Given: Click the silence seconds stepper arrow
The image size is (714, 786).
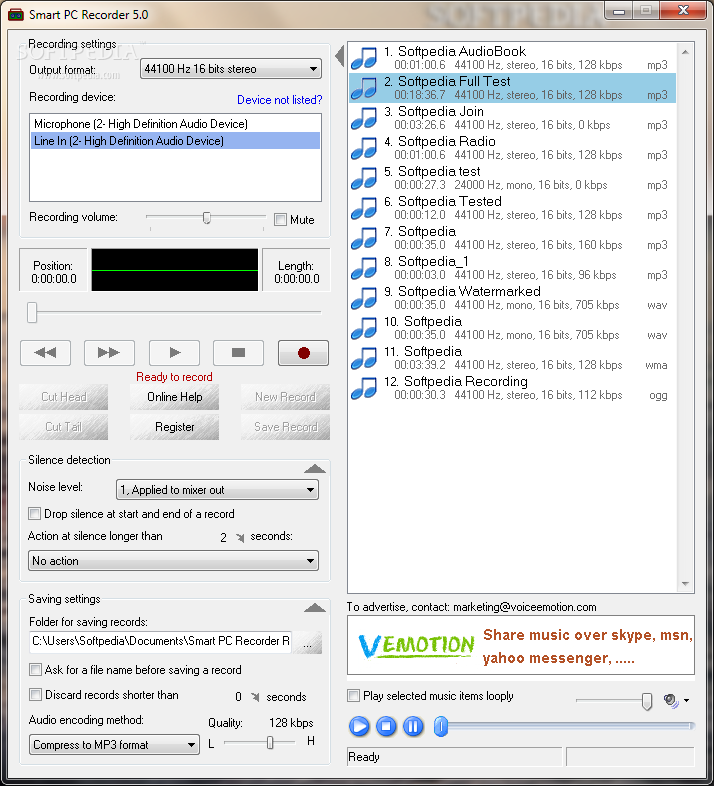Looking at the screenshot, I should (x=240, y=538).
